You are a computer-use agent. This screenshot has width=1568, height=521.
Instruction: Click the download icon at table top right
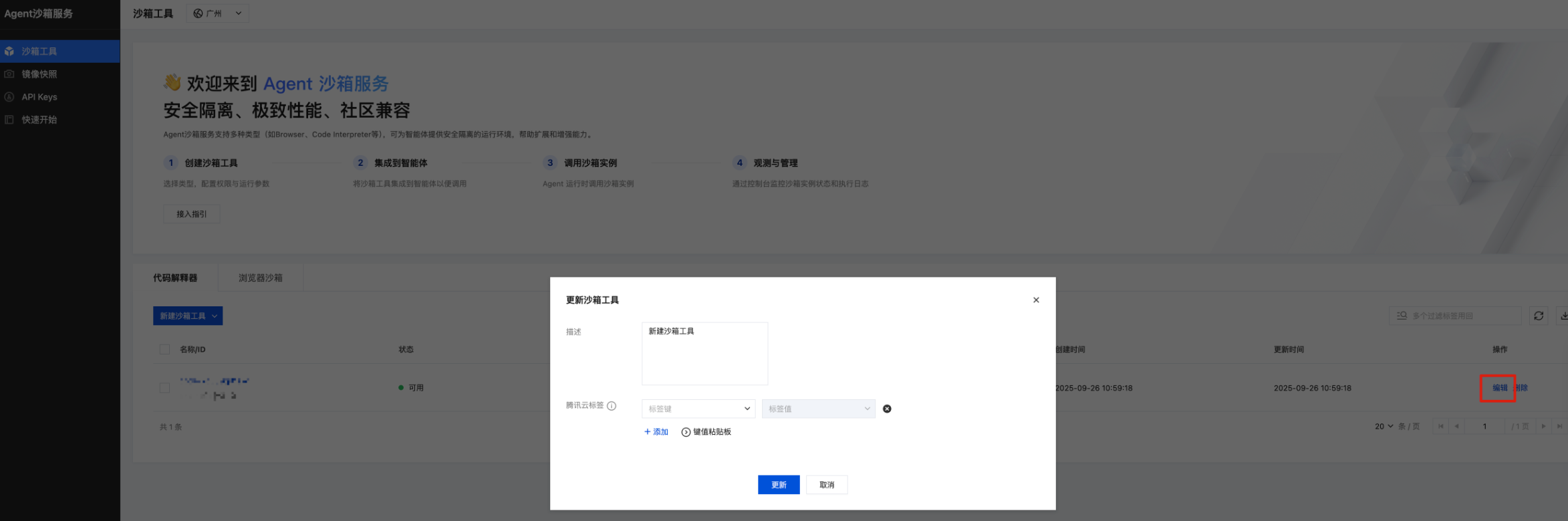tap(1563, 316)
